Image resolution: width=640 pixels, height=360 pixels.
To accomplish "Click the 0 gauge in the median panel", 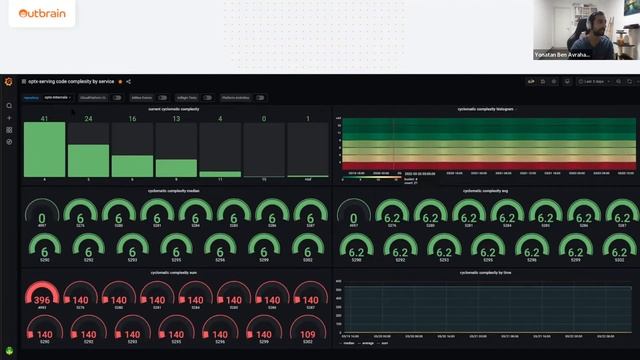I will click(x=42, y=212).
